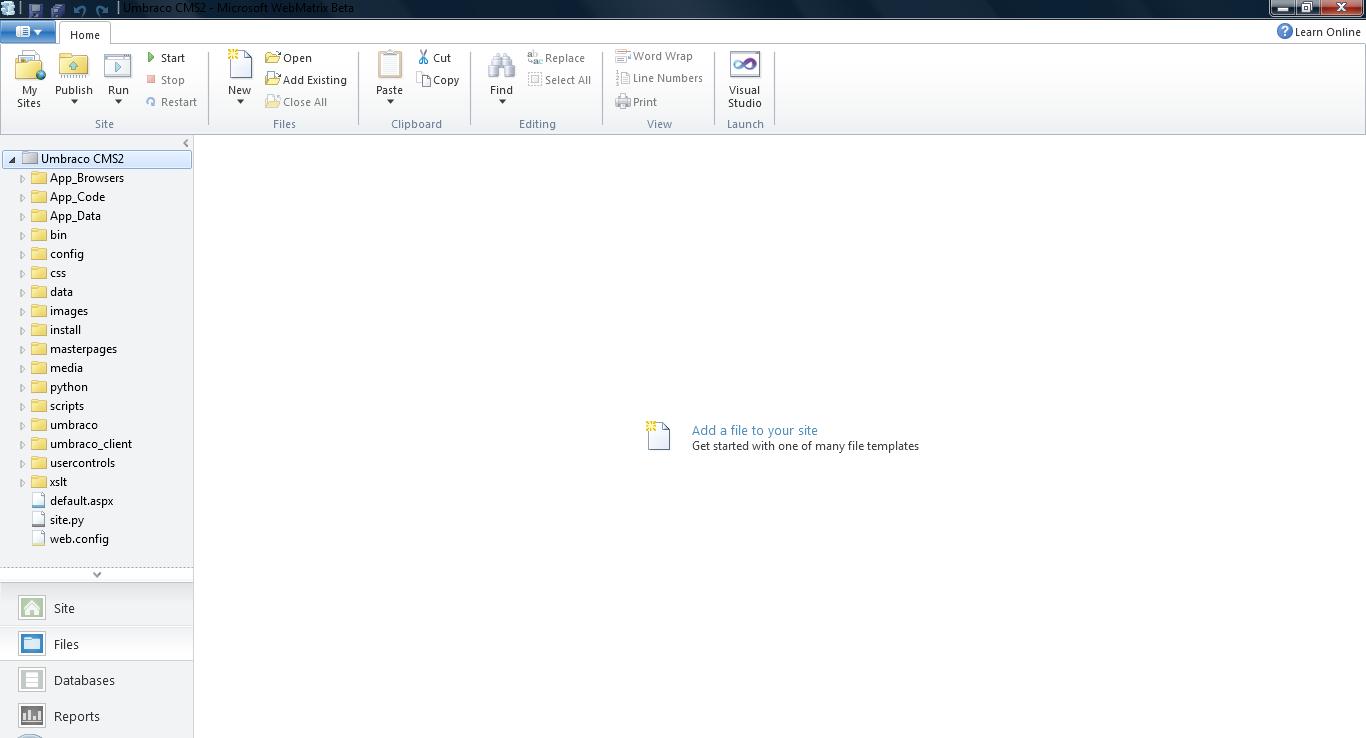Click the Replace button
1366x738 pixels.
[556, 58]
